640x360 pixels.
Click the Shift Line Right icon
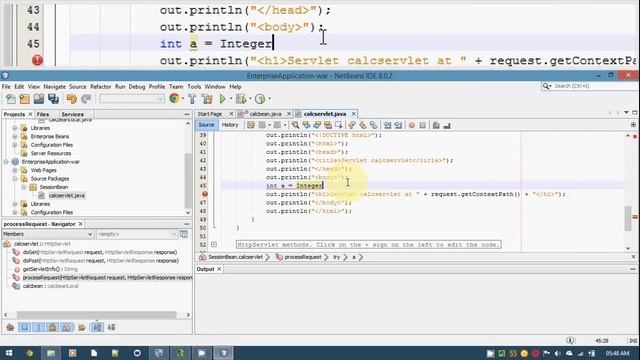(x=398, y=125)
